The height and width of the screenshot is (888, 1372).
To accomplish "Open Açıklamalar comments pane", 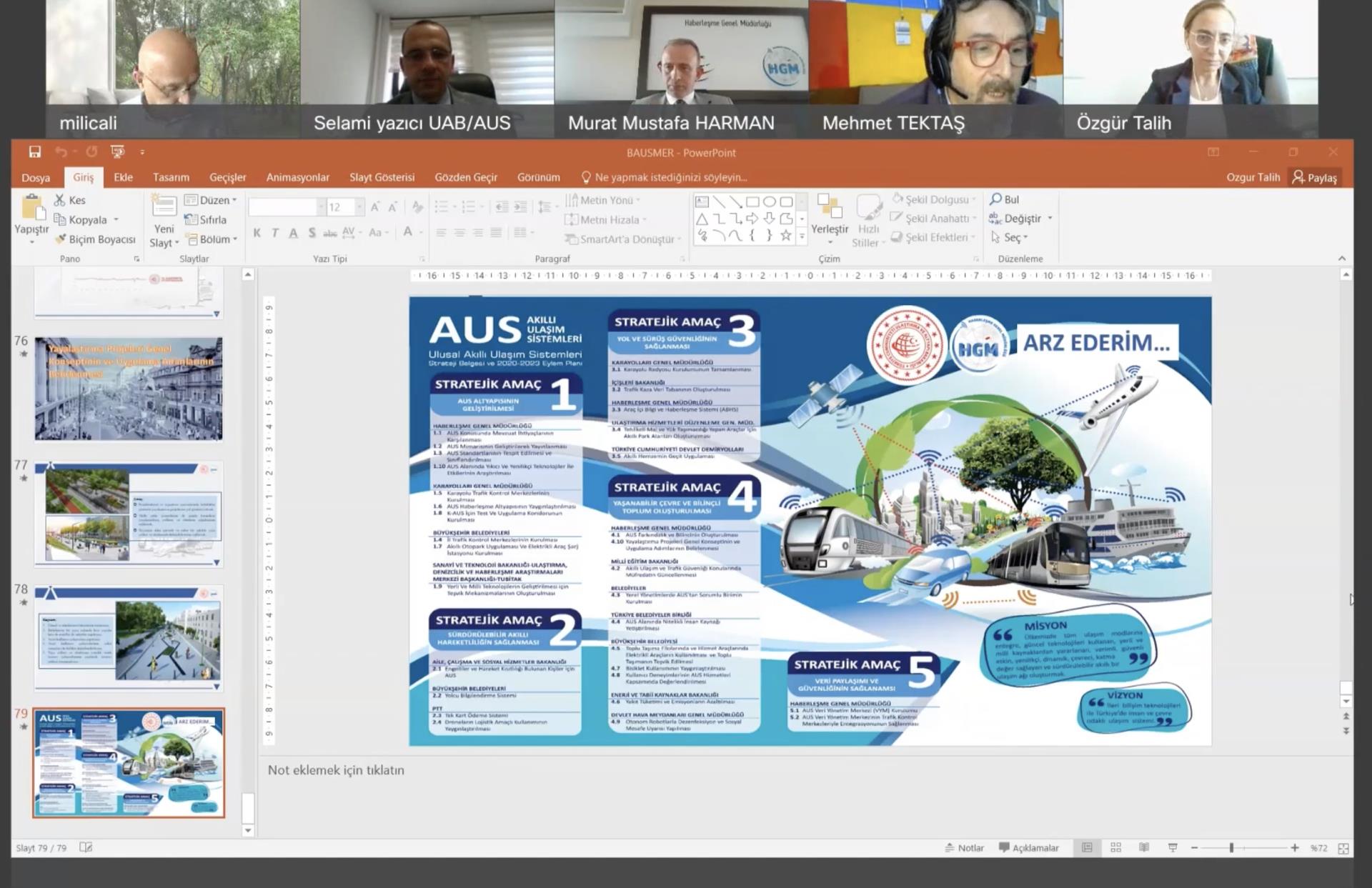I will click(x=1028, y=848).
